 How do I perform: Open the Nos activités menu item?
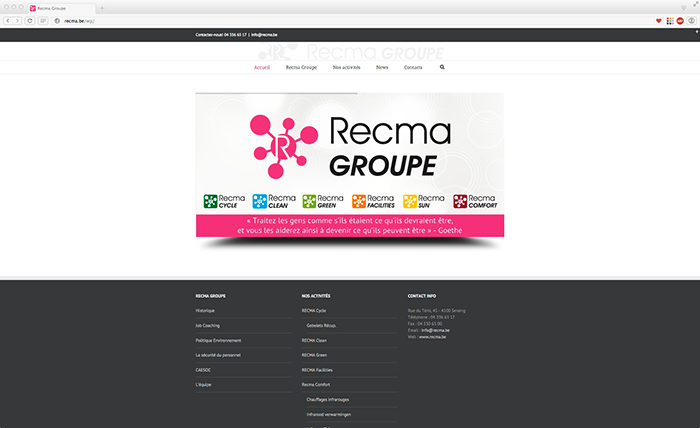click(347, 67)
